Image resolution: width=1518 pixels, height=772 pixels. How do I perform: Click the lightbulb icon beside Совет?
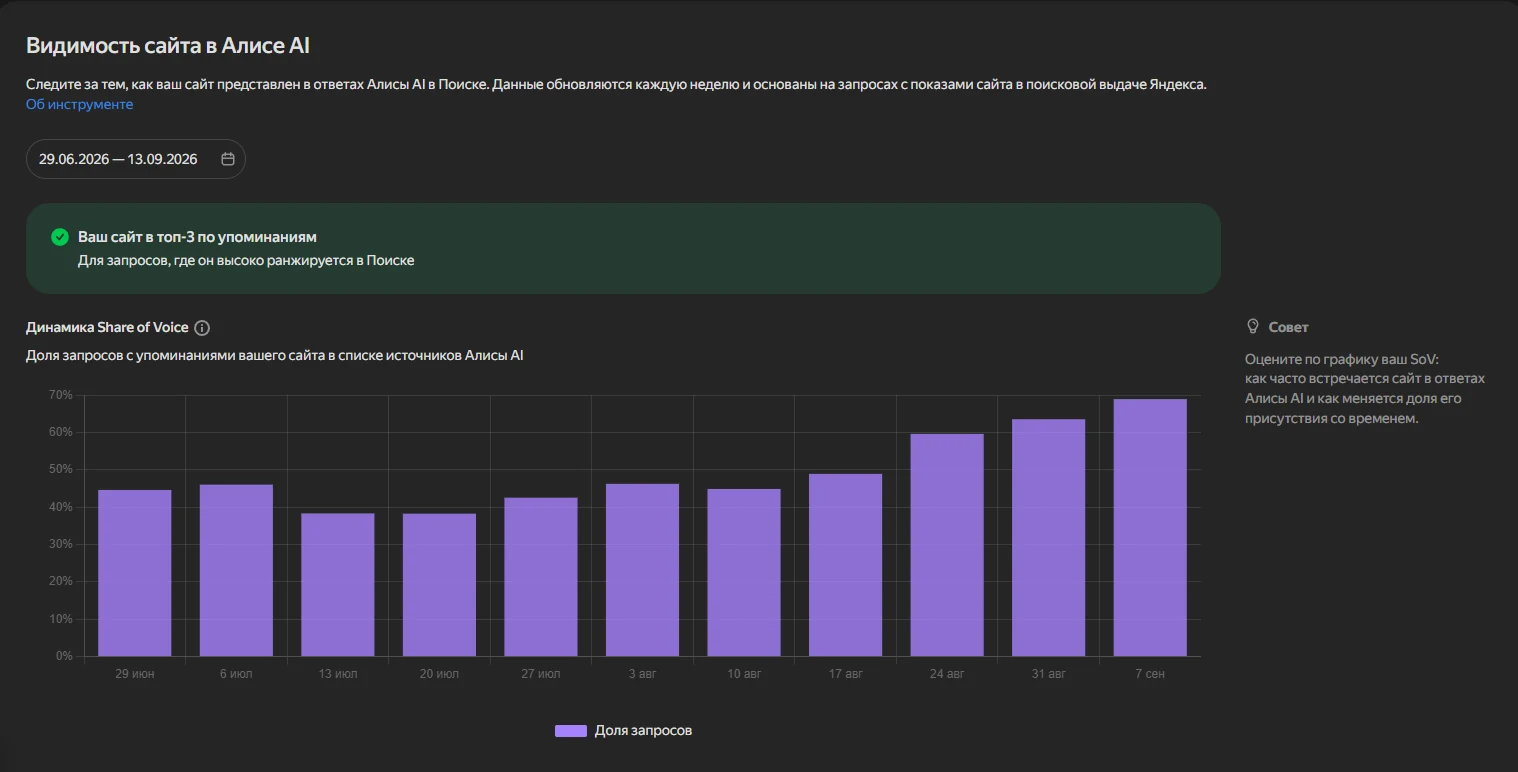tap(1252, 327)
